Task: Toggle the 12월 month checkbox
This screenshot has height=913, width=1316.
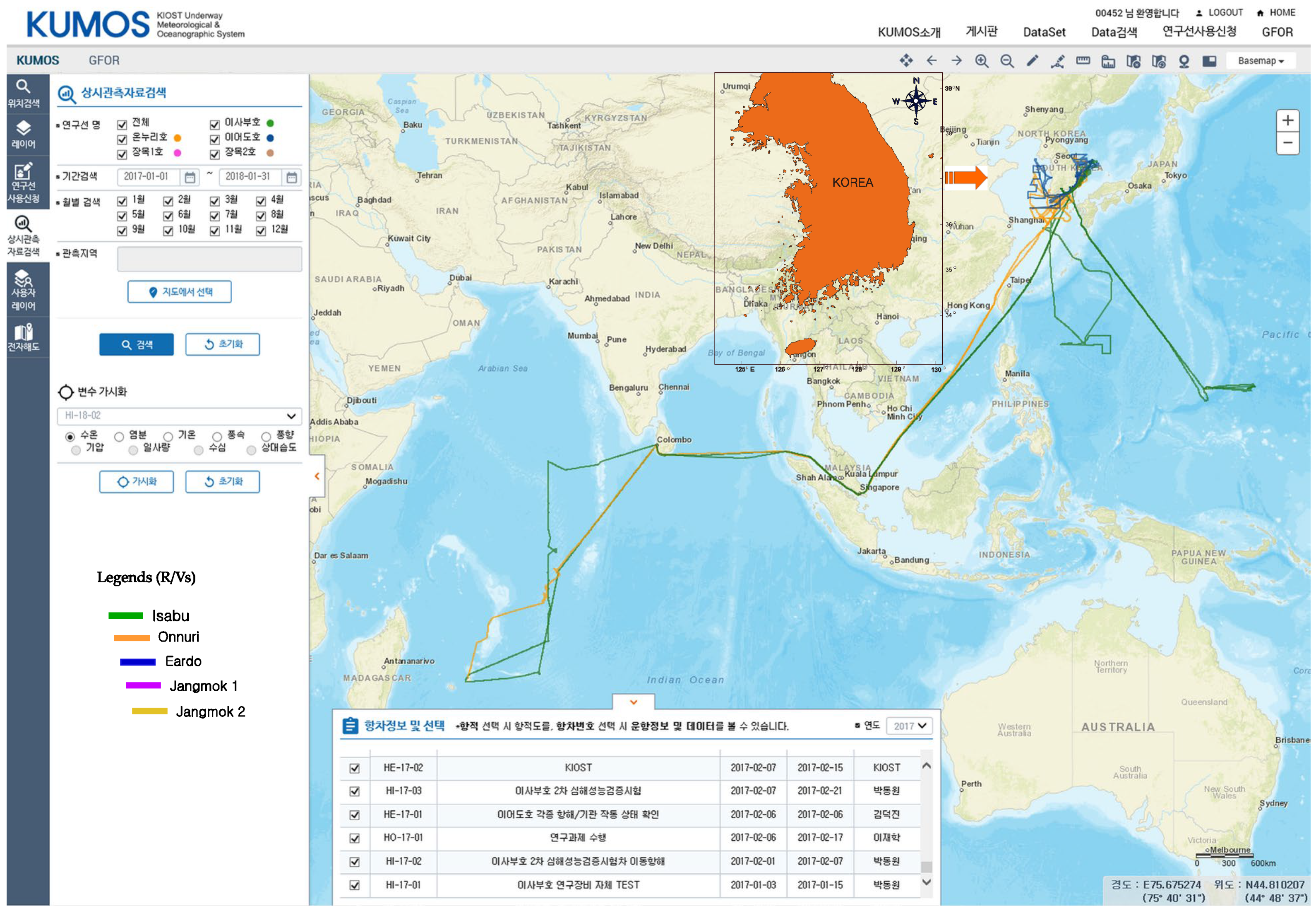Action: [x=261, y=231]
